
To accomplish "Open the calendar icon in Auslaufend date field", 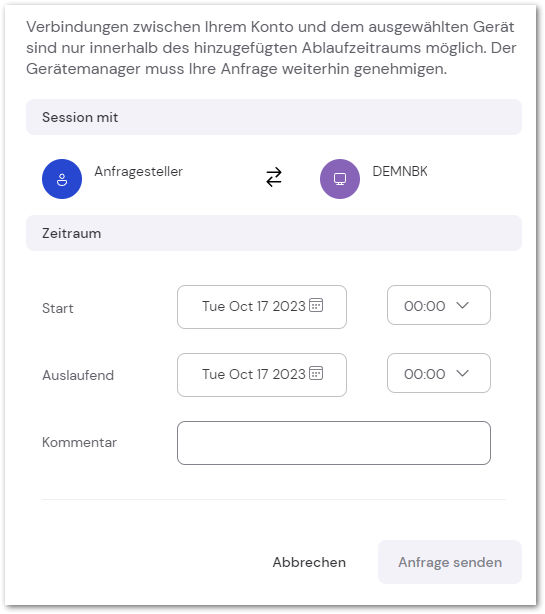I will click(x=316, y=373).
